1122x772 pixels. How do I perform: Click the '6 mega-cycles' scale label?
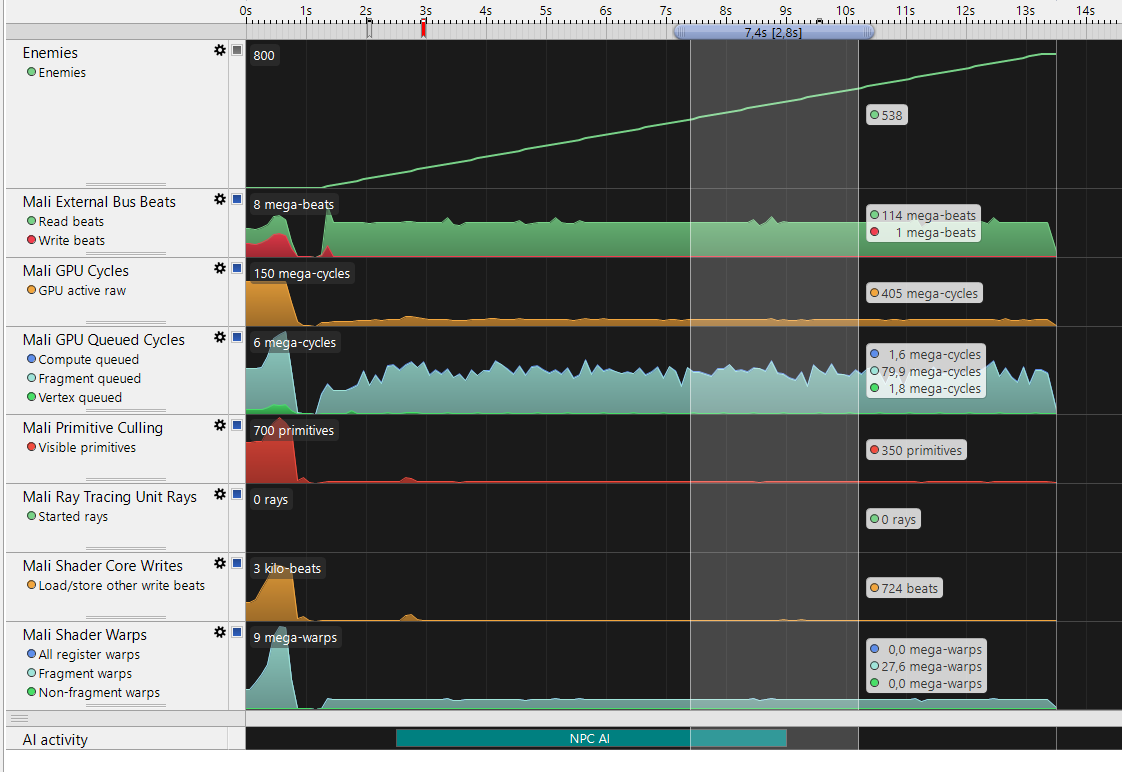coord(294,342)
